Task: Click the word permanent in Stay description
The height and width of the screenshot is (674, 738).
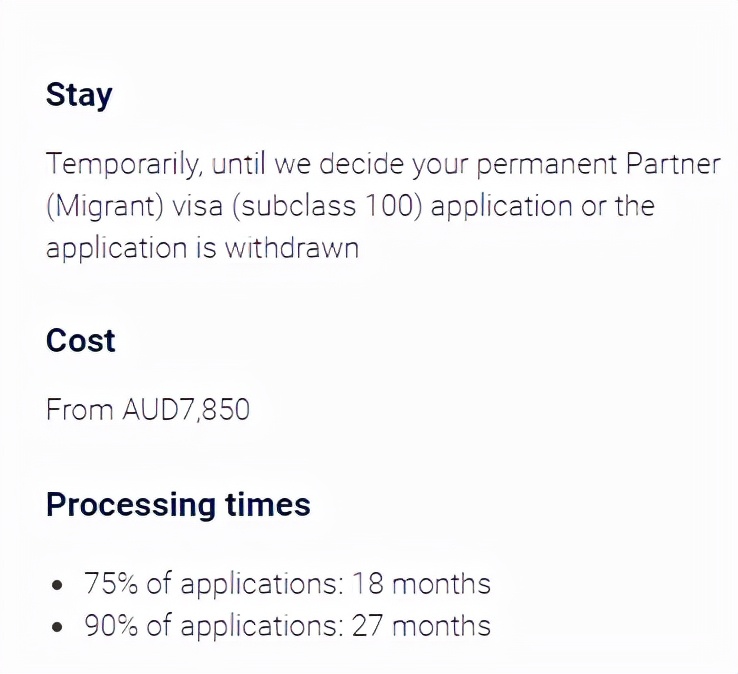Action: pos(547,165)
